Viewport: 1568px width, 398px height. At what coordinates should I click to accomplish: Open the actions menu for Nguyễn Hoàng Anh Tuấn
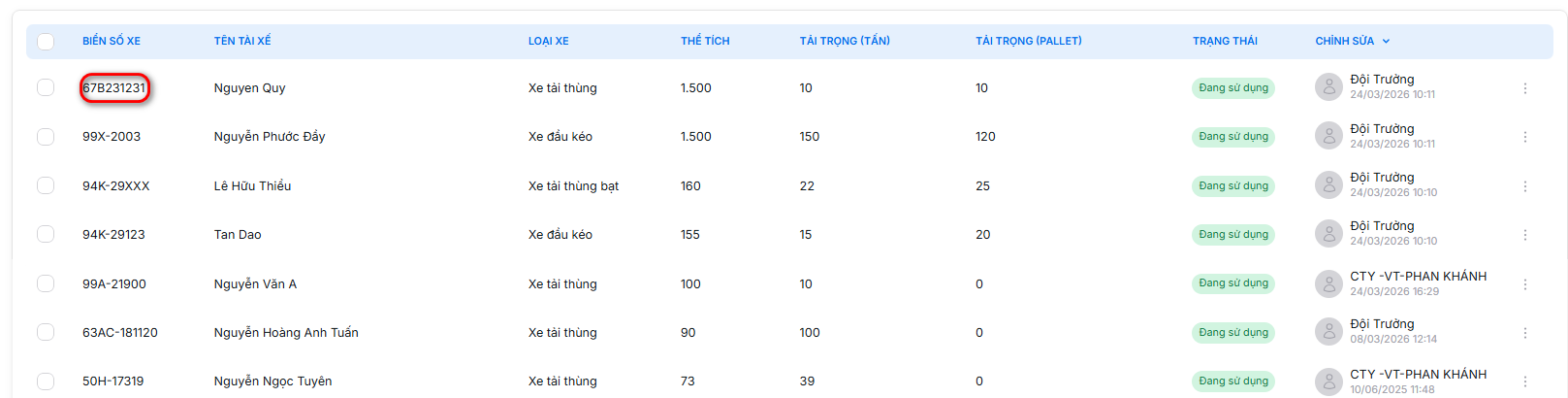pos(1524,333)
